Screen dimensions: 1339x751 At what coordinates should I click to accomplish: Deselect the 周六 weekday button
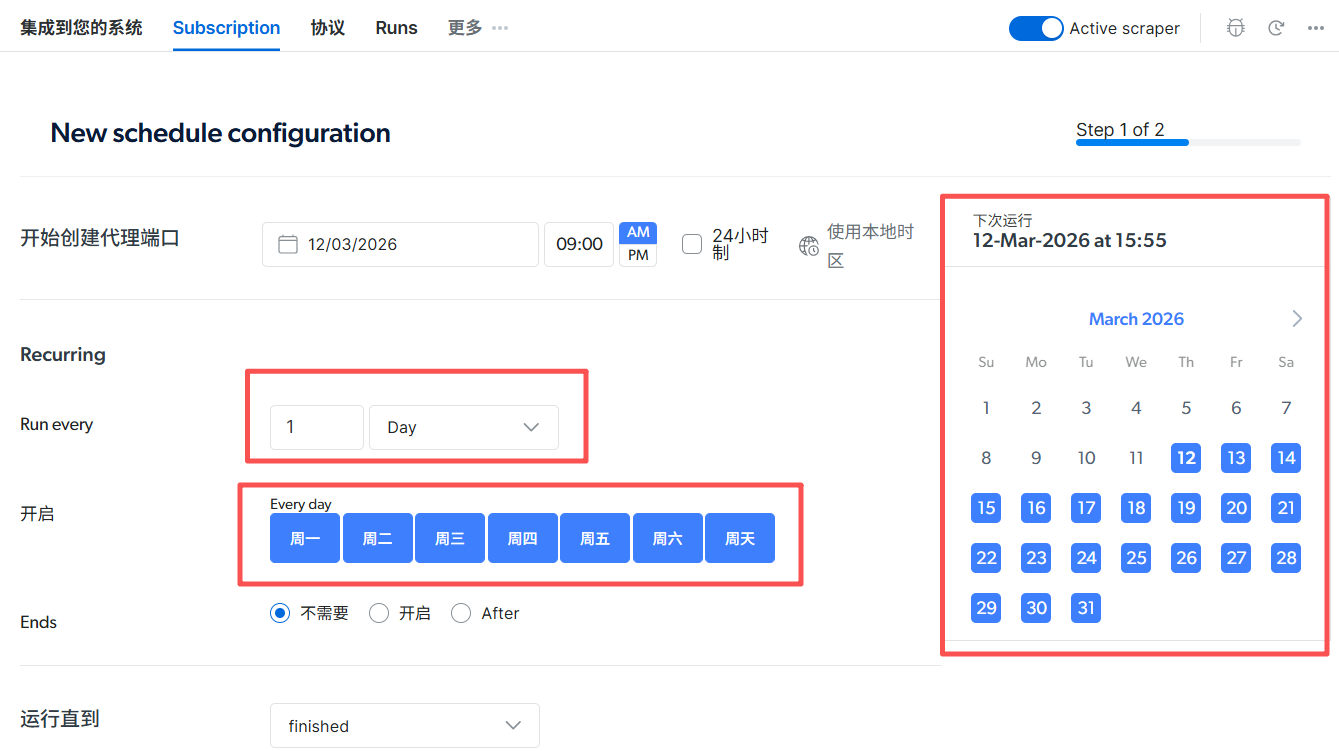[x=667, y=538]
